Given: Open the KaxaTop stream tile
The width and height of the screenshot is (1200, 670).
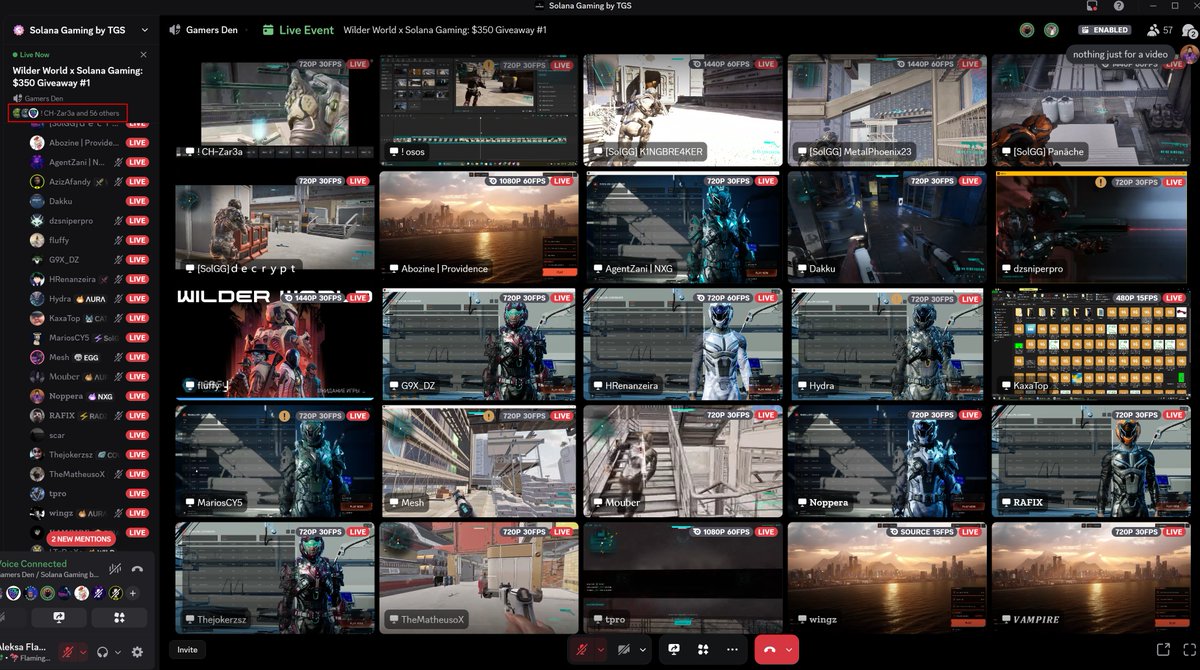Looking at the screenshot, I should pos(1091,342).
